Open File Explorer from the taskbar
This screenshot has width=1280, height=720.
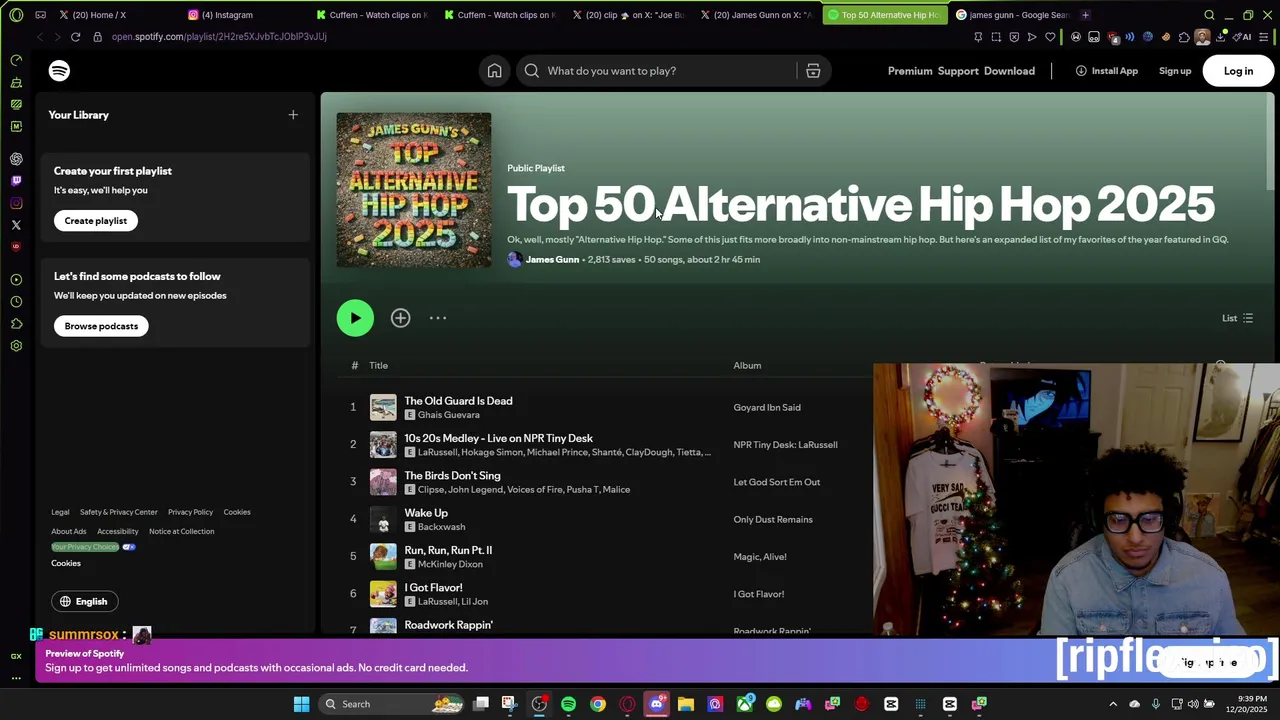685,704
